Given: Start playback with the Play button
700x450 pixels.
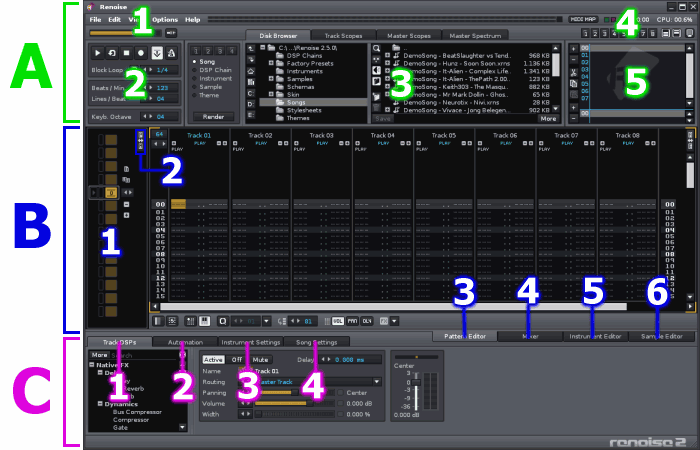Looking at the screenshot, I should coord(97,53).
